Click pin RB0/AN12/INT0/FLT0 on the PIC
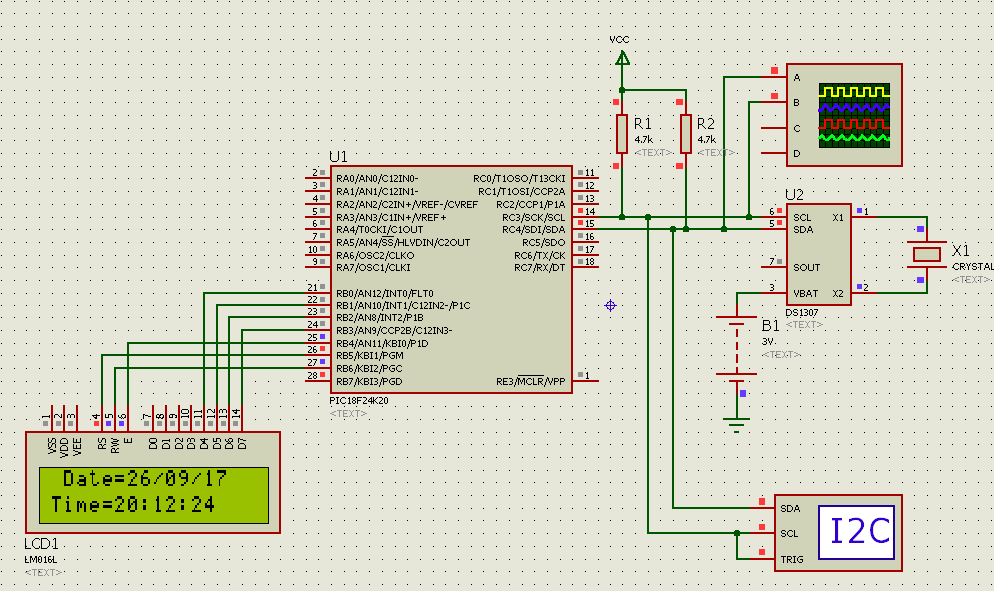 click(x=384, y=294)
